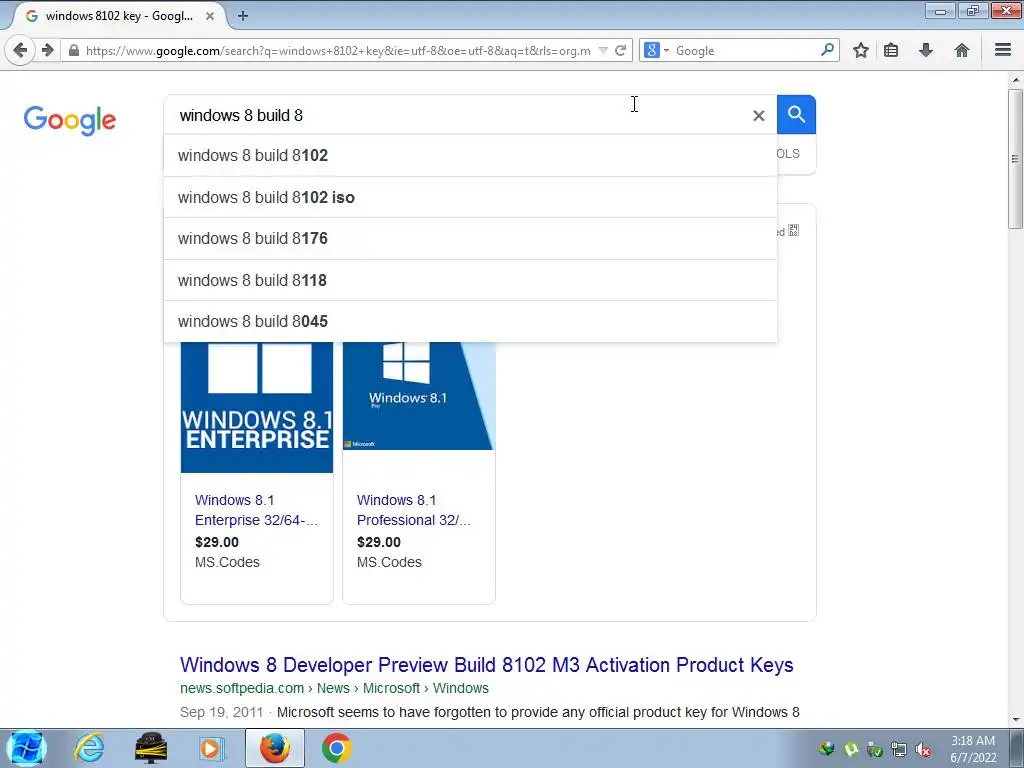Open the Windows Start button
This screenshot has width=1024, height=768.
coord(26,748)
